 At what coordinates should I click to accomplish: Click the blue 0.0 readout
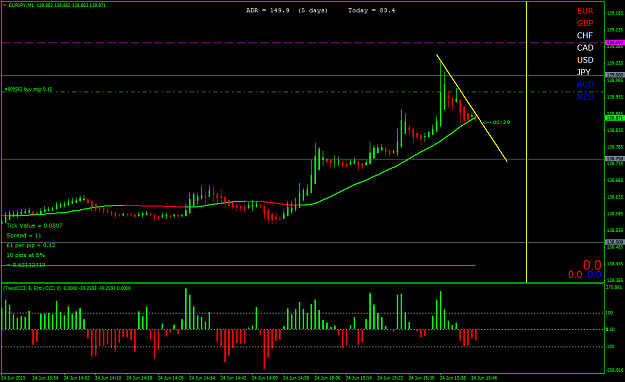(594, 275)
